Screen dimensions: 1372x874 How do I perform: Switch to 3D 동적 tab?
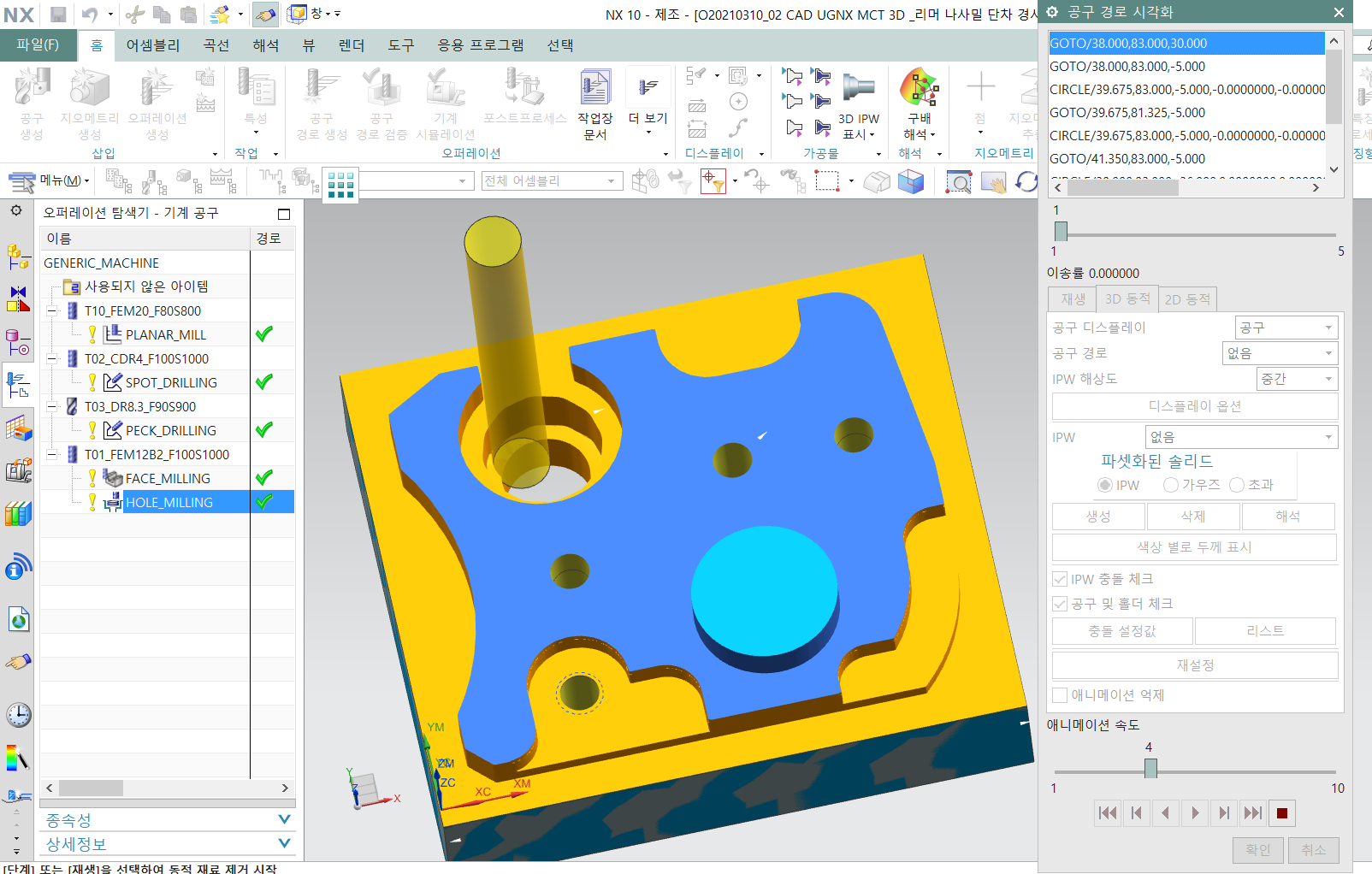(1127, 298)
